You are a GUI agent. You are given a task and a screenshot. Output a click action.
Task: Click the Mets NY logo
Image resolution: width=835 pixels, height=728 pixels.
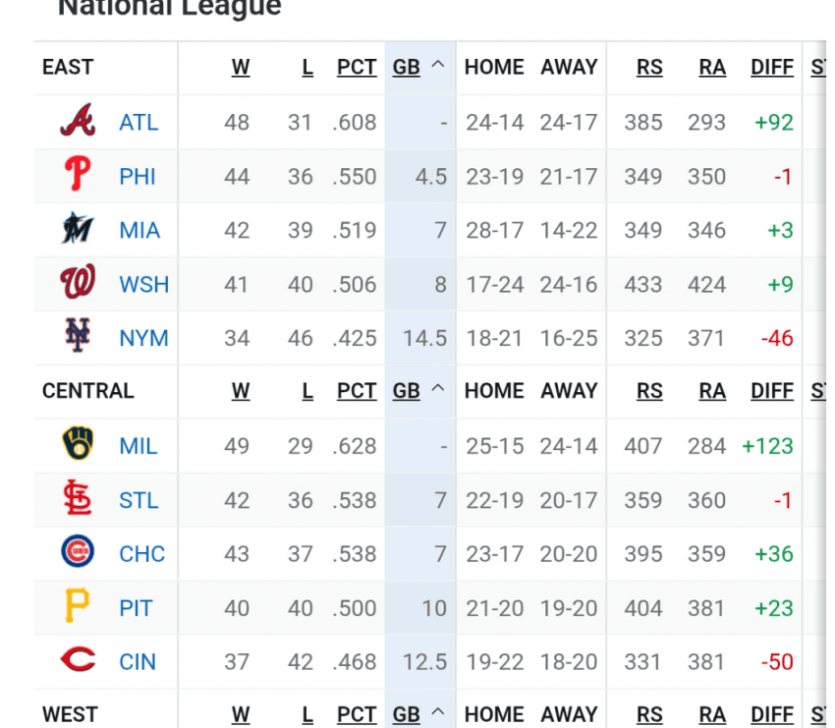pyautogui.click(x=78, y=336)
